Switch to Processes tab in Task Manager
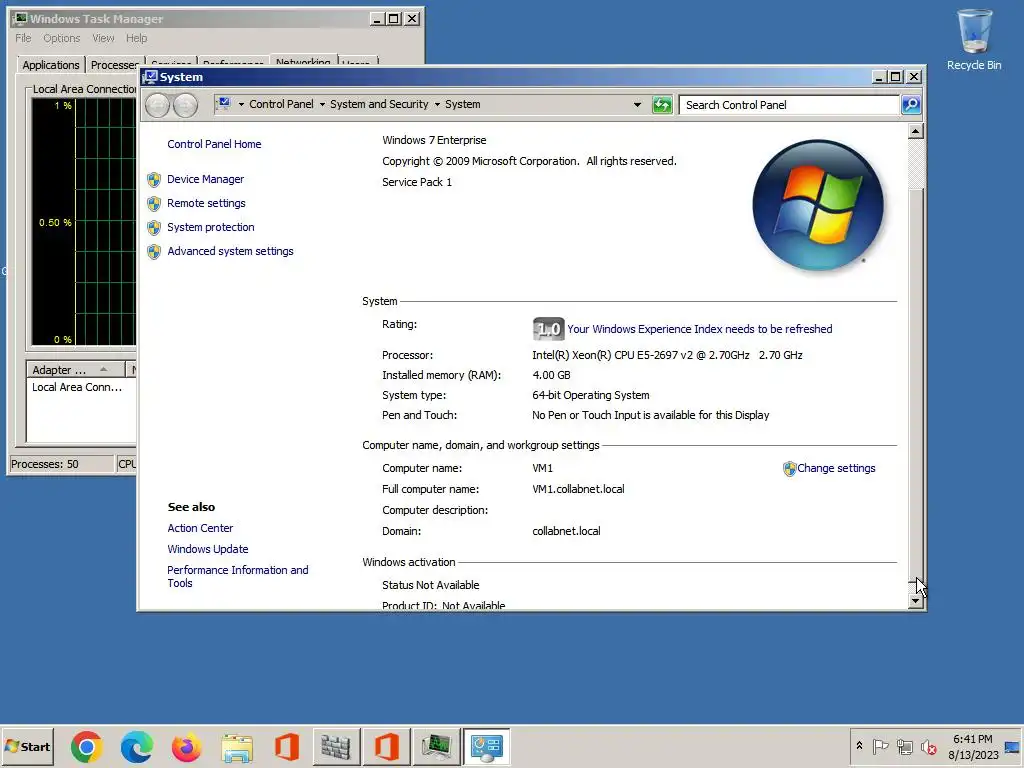Screen dimensions: 1024x768 [114, 65]
